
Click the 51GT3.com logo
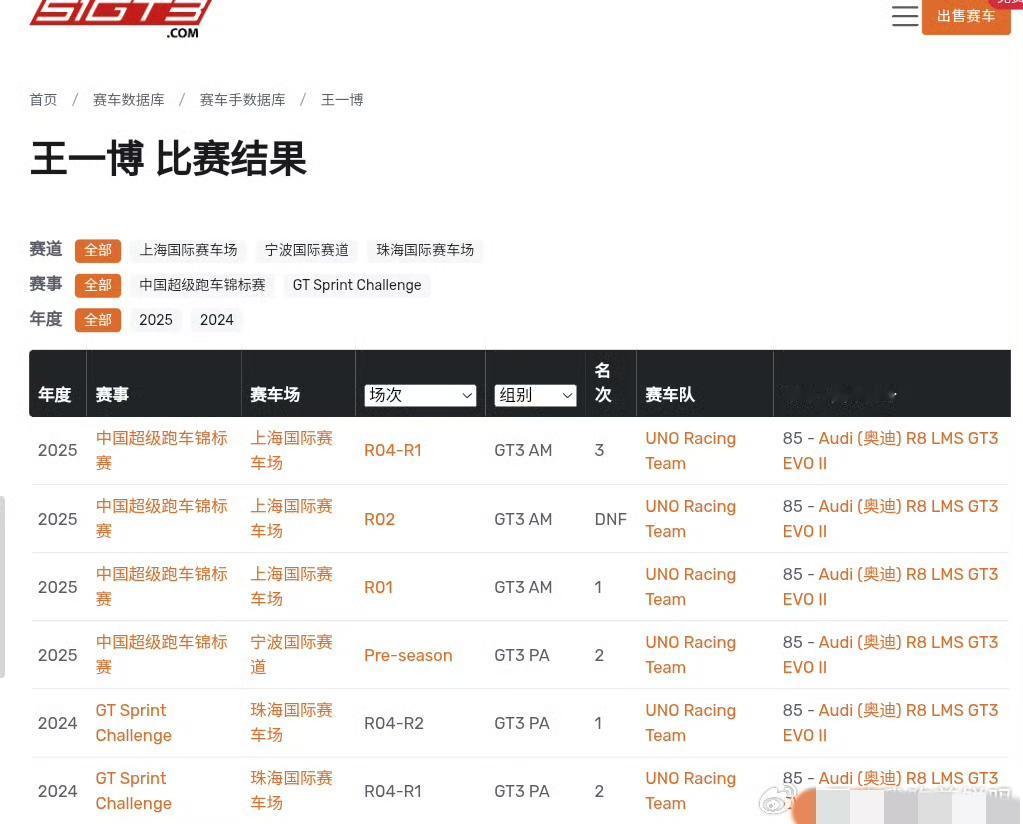tap(121, 19)
